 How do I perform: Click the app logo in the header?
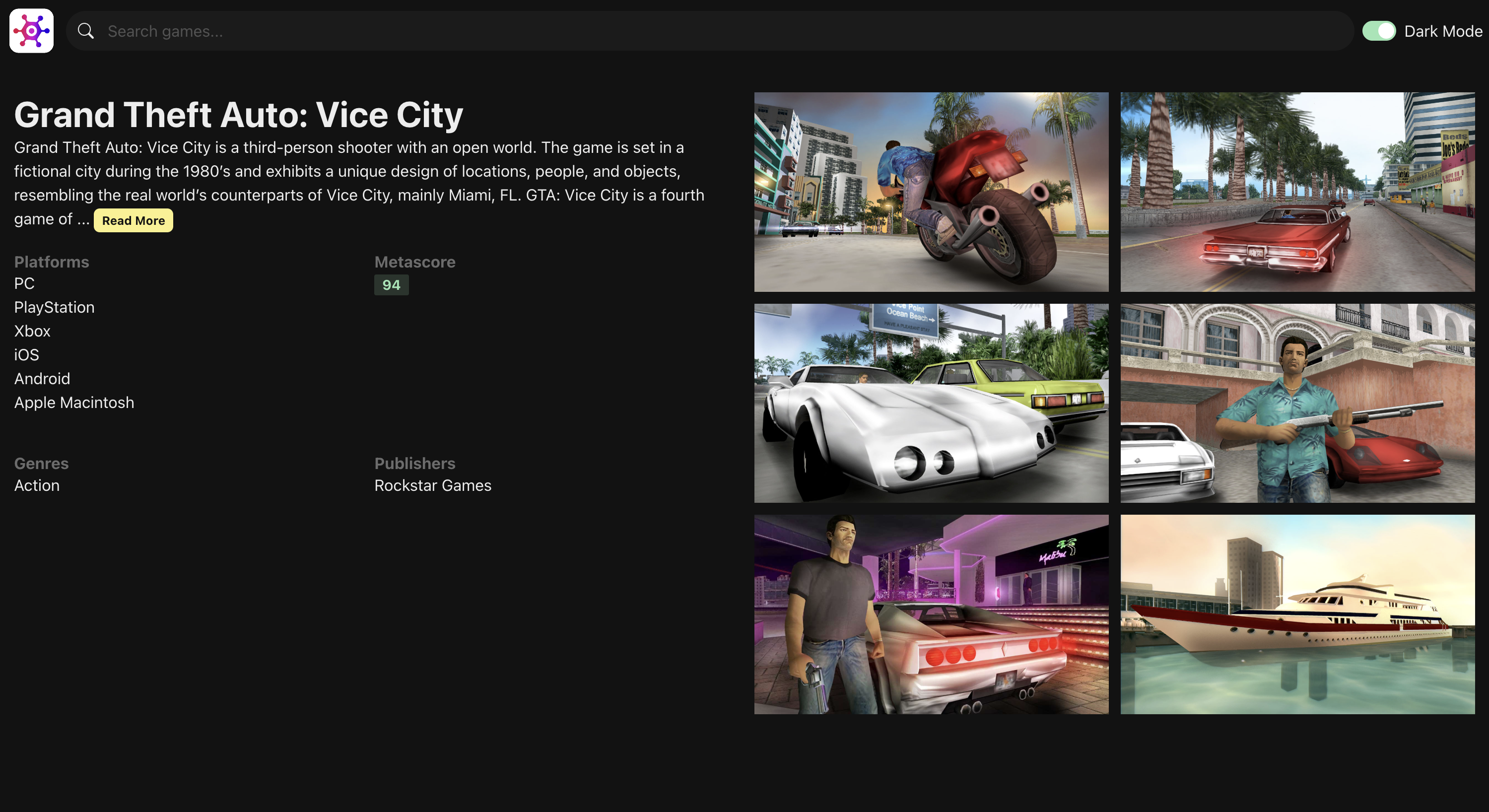(x=31, y=31)
